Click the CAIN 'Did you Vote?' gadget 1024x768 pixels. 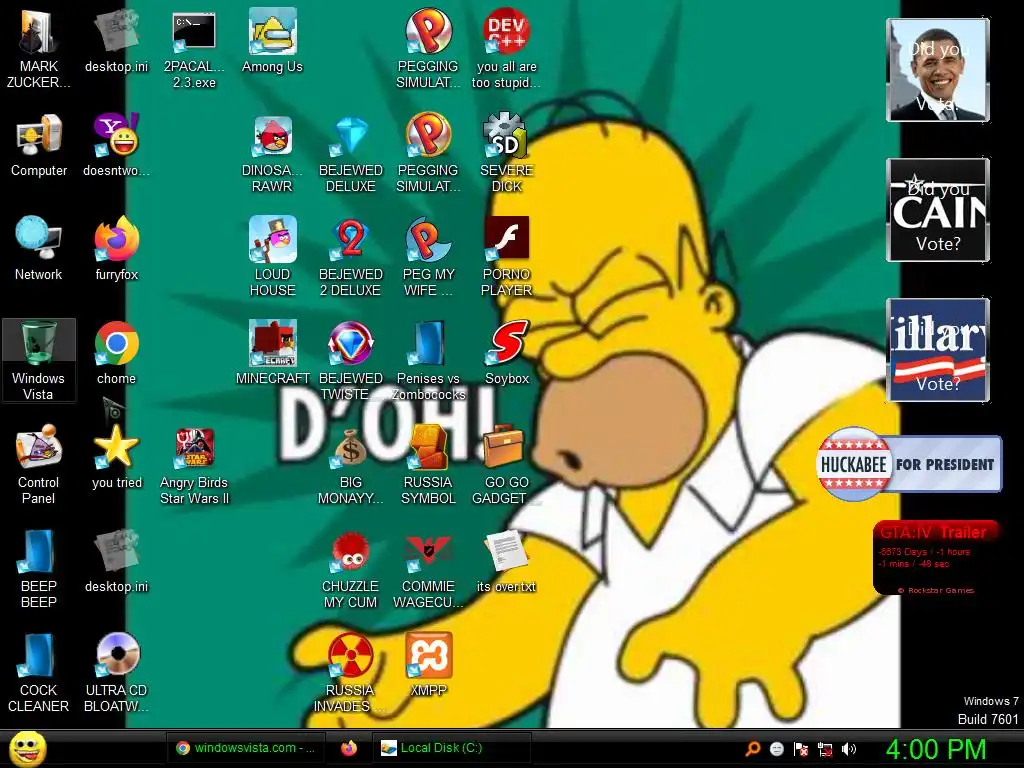pos(938,210)
